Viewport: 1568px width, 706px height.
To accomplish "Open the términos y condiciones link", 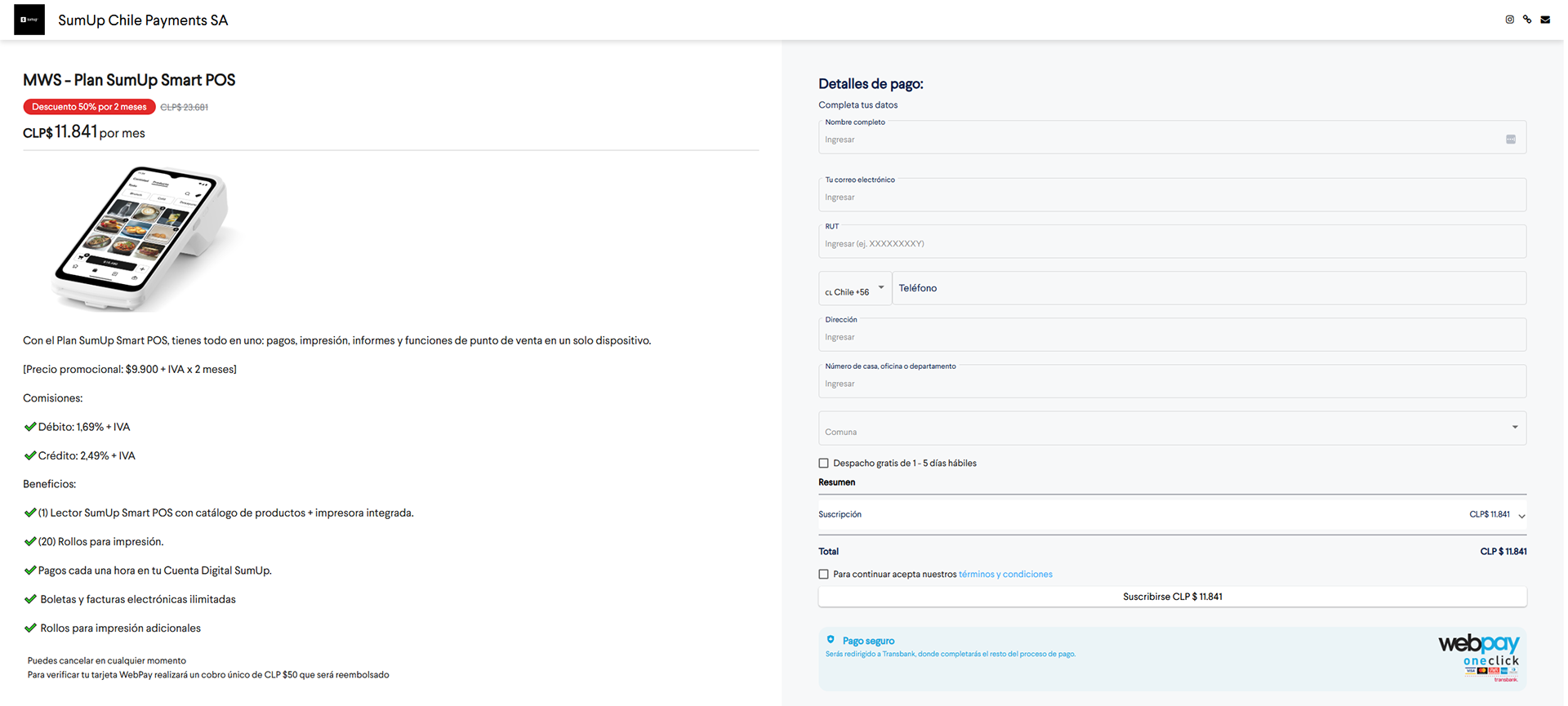I will (x=1005, y=575).
